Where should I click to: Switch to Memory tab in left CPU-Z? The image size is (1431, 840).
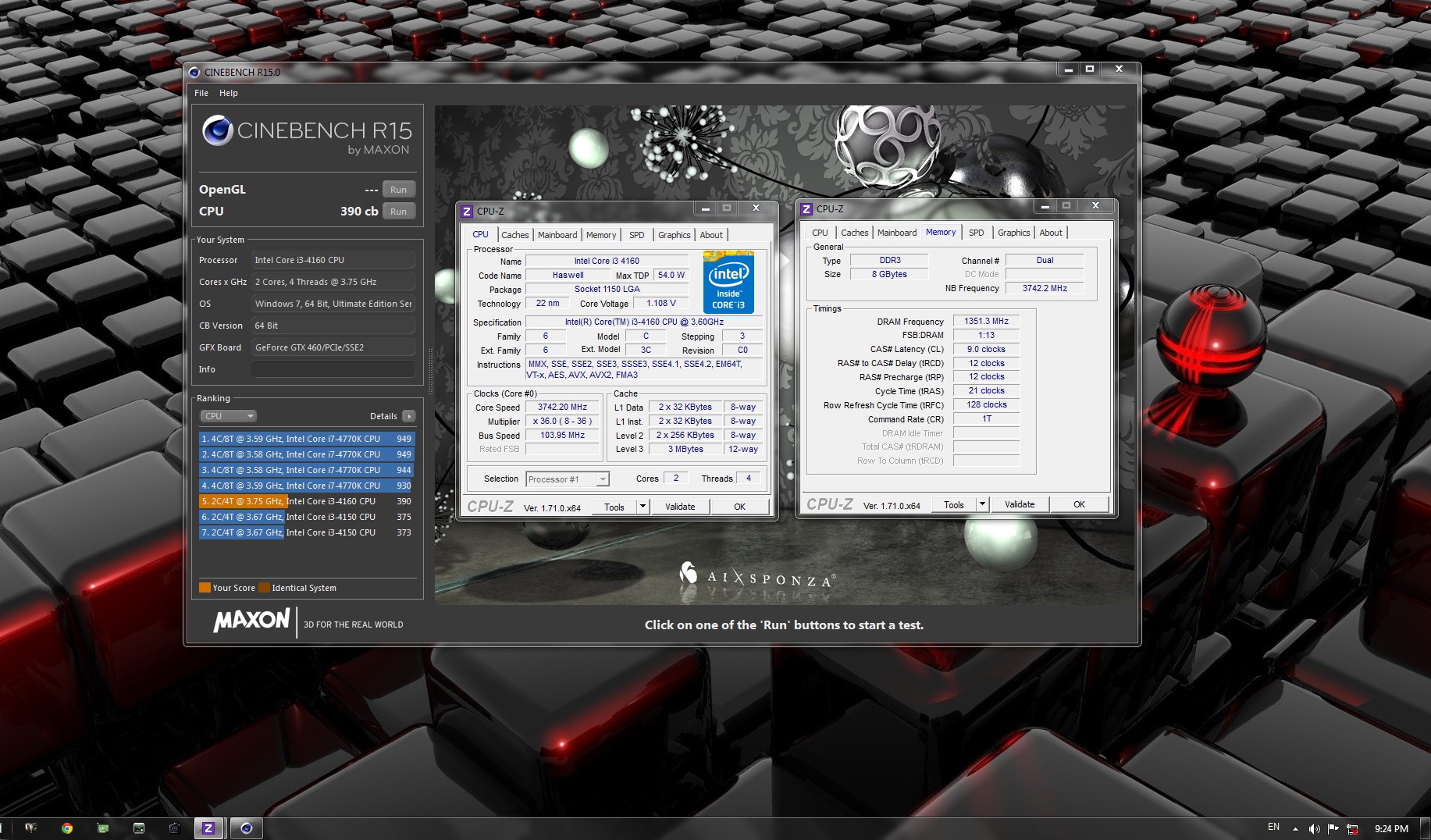(x=601, y=235)
